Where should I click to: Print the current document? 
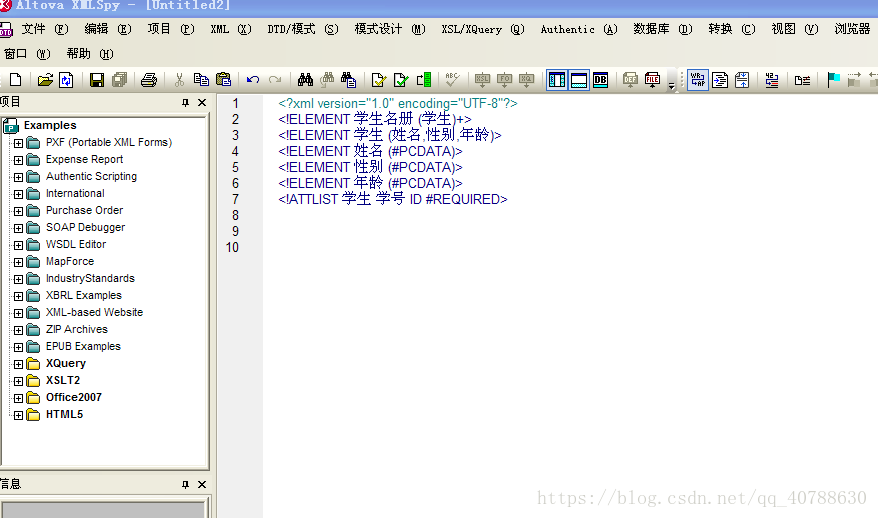coord(148,80)
